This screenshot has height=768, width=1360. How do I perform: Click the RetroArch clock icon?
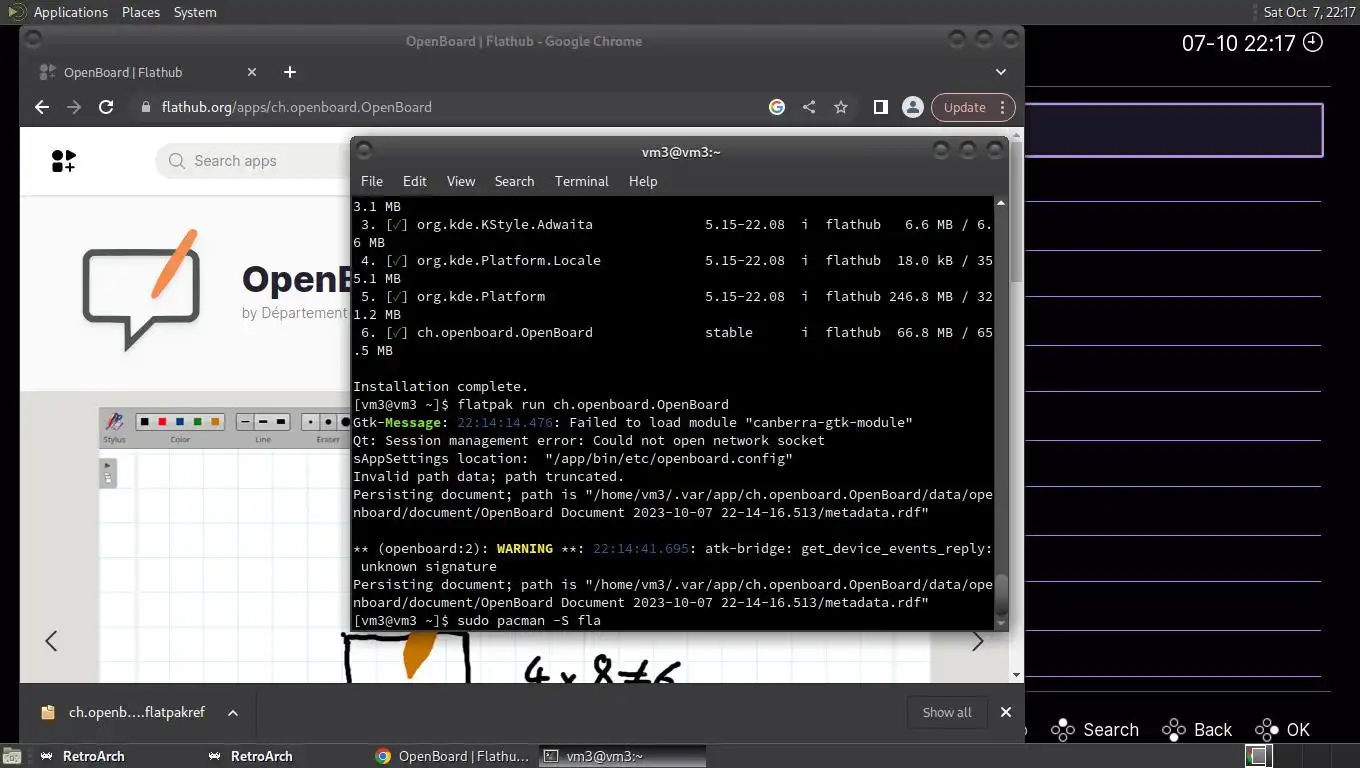point(1313,42)
